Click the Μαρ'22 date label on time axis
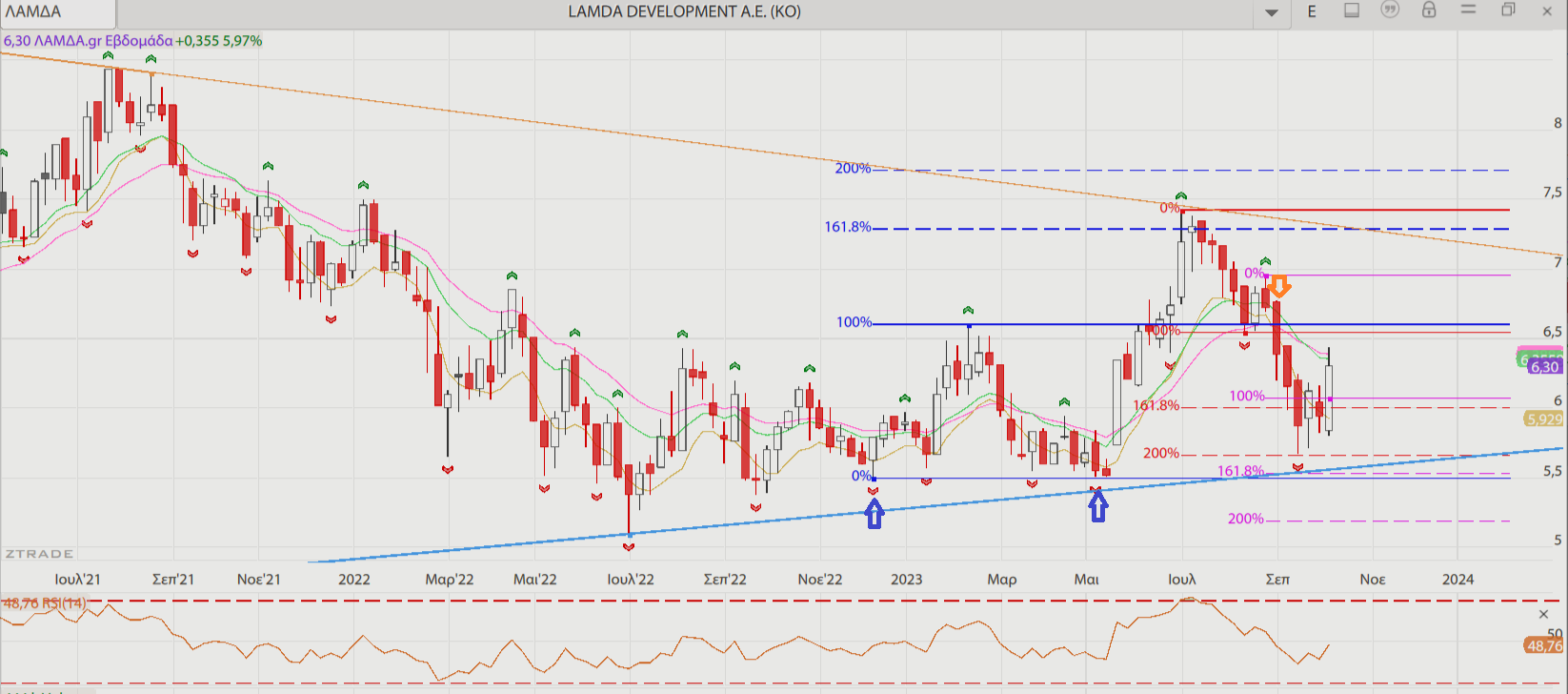The width and height of the screenshot is (1568, 694). click(x=449, y=579)
